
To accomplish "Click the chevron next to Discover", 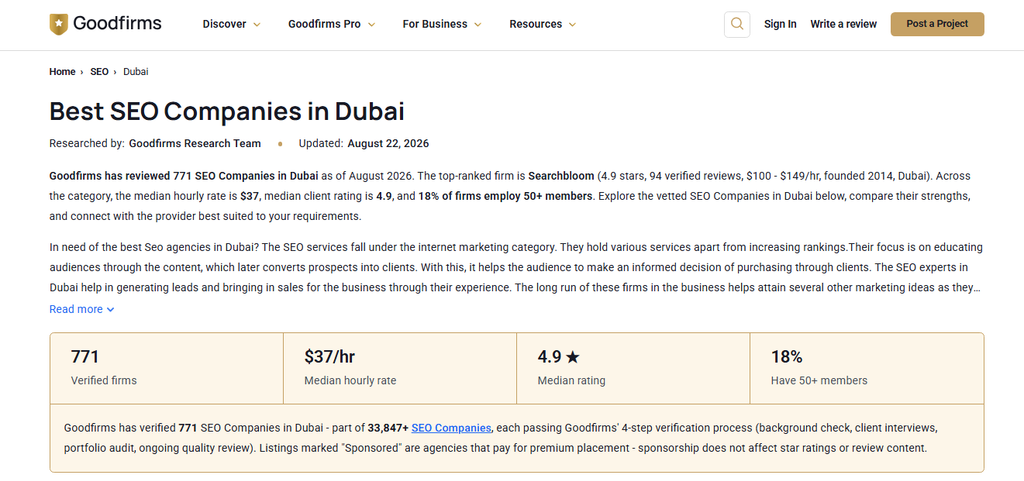I will (x=257, y=24).
